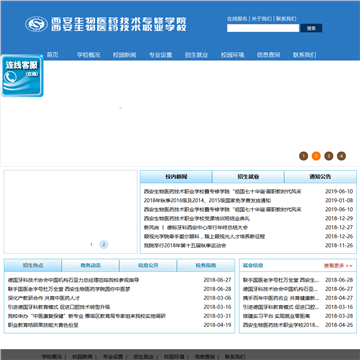The height and width of the screenshot is (360, 360).
Task: Open the 学校概况 navigation menu
Action: point(89,55)
